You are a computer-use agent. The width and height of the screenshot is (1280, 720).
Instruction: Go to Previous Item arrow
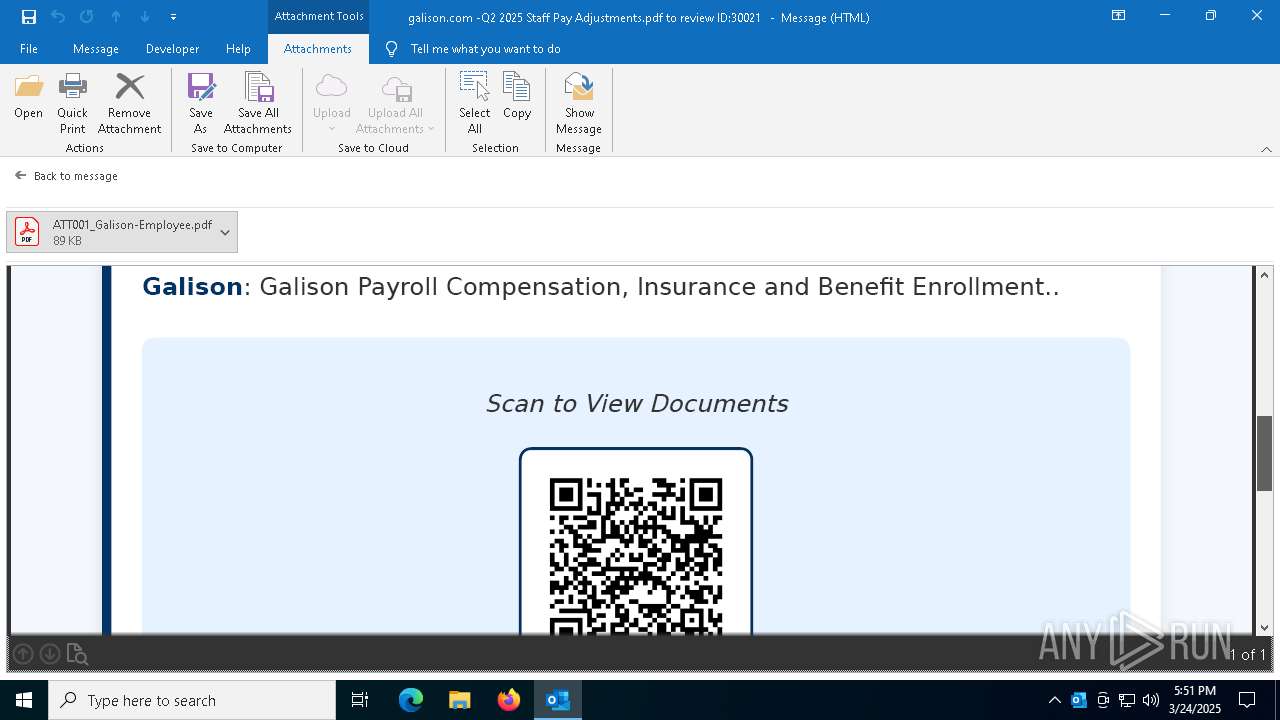pos(116,17)
